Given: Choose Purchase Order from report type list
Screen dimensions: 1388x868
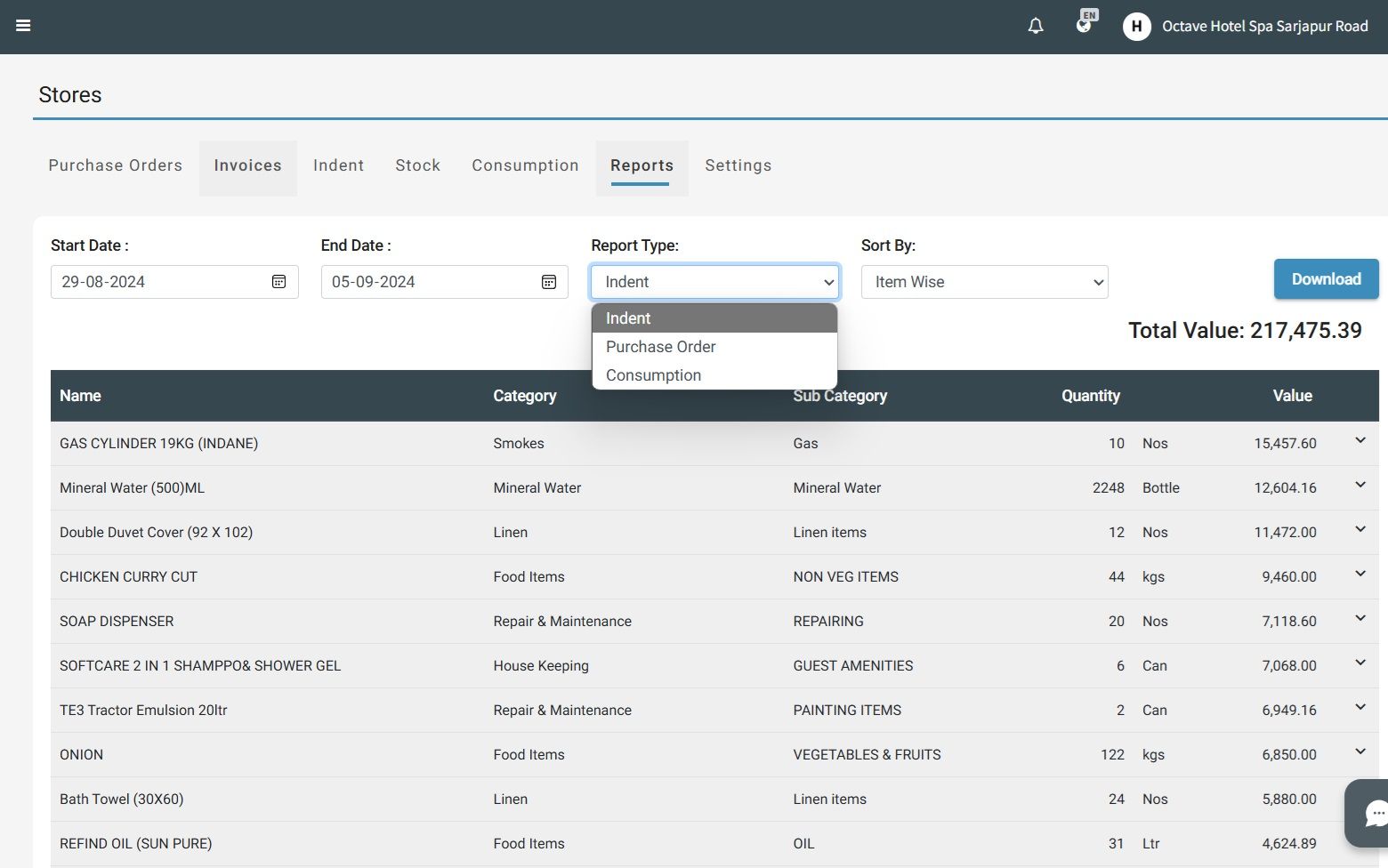Looking at the screenshot, I should [660, 347].
